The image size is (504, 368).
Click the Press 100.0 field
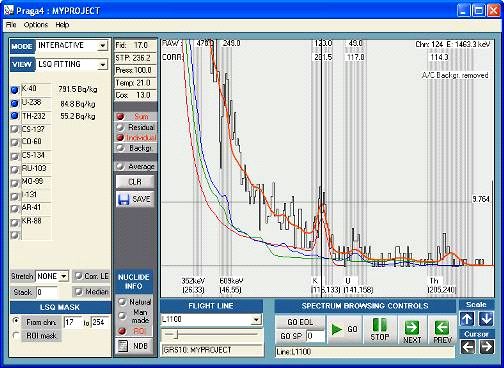pos(135,70)
